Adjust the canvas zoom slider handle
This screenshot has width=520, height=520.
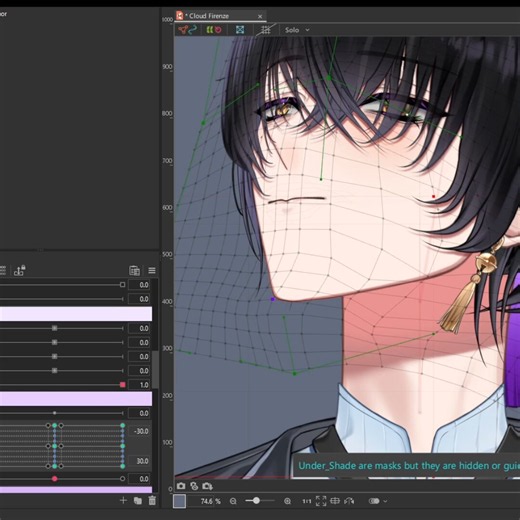coord(256,500)
